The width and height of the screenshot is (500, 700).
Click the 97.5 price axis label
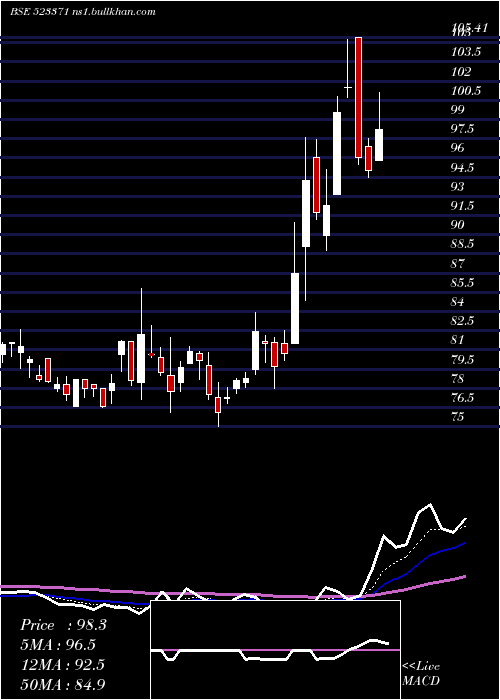click(x=463, y=129)
